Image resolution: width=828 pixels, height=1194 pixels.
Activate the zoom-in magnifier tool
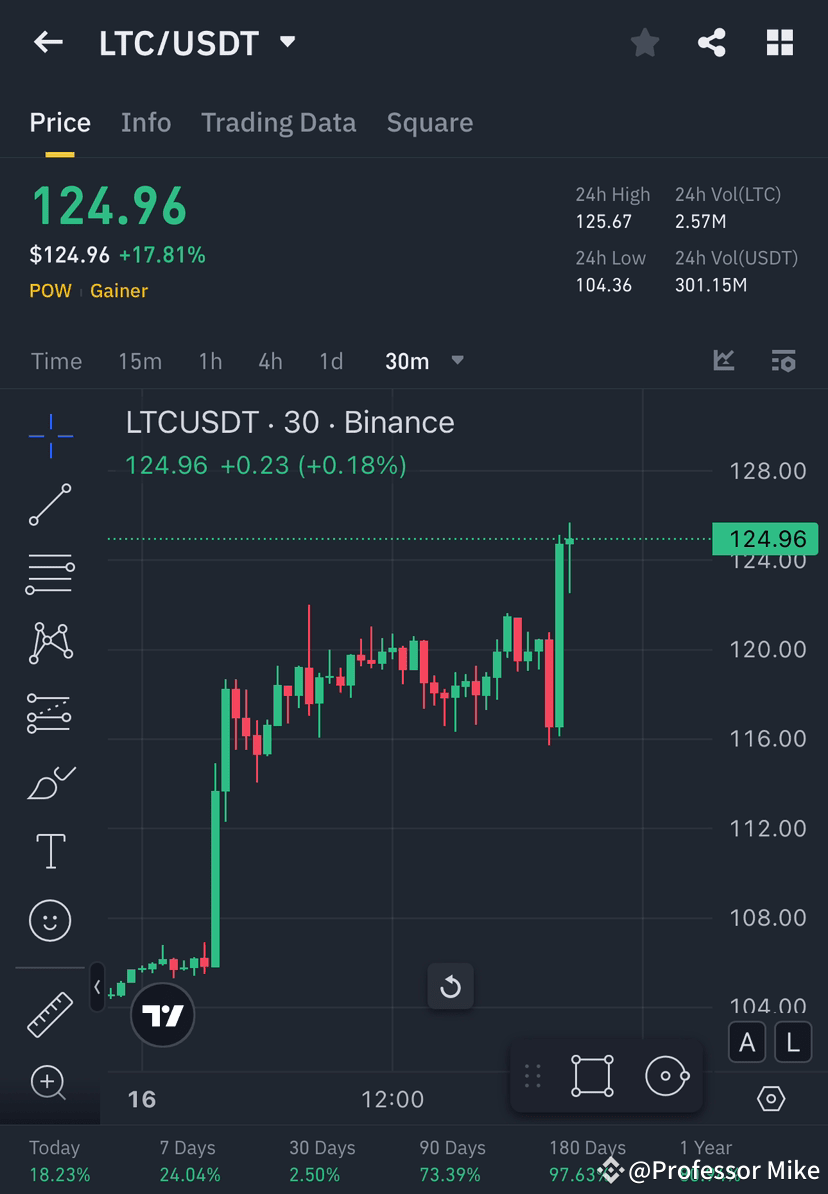tap(50, 1083)
